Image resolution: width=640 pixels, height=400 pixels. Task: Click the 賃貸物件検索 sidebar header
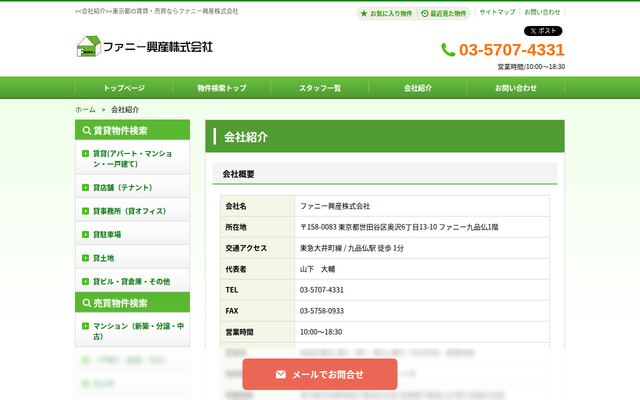[x=133, y=130]
